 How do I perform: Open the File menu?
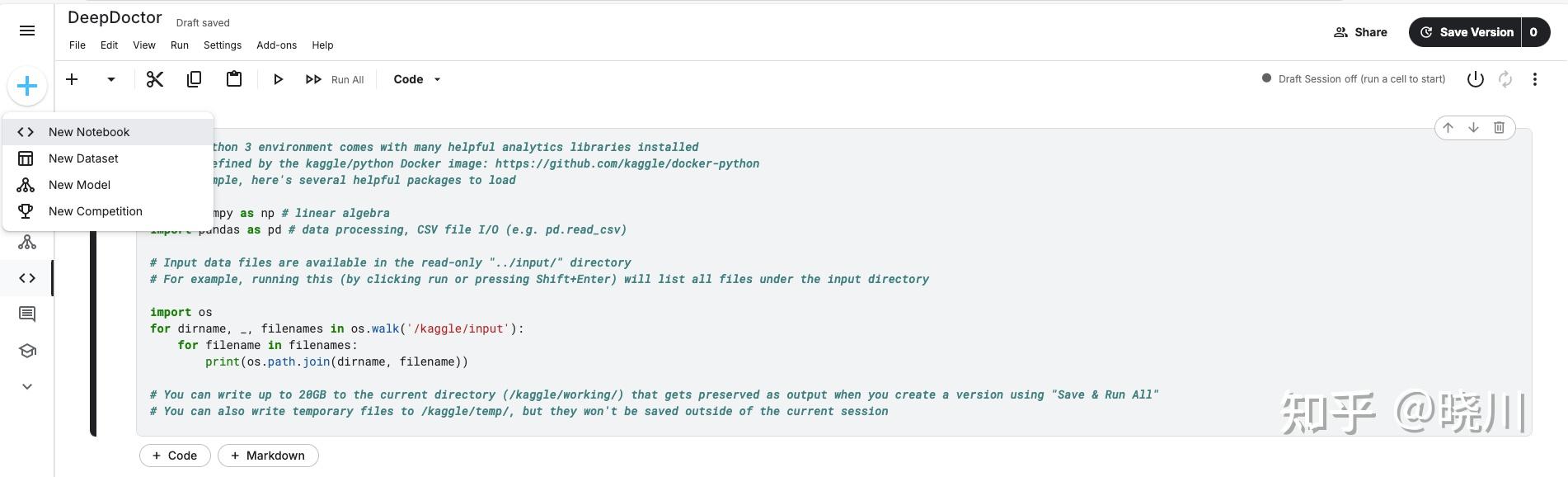pyautogui.click(x=77, y=45)
